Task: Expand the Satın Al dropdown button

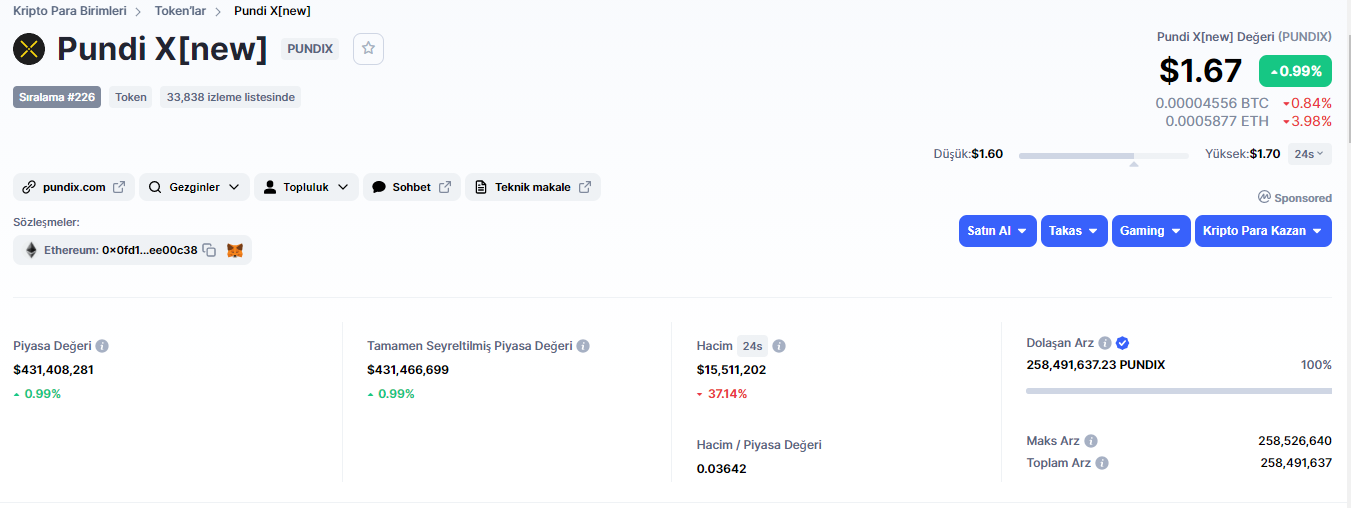Action: point(997,231)
